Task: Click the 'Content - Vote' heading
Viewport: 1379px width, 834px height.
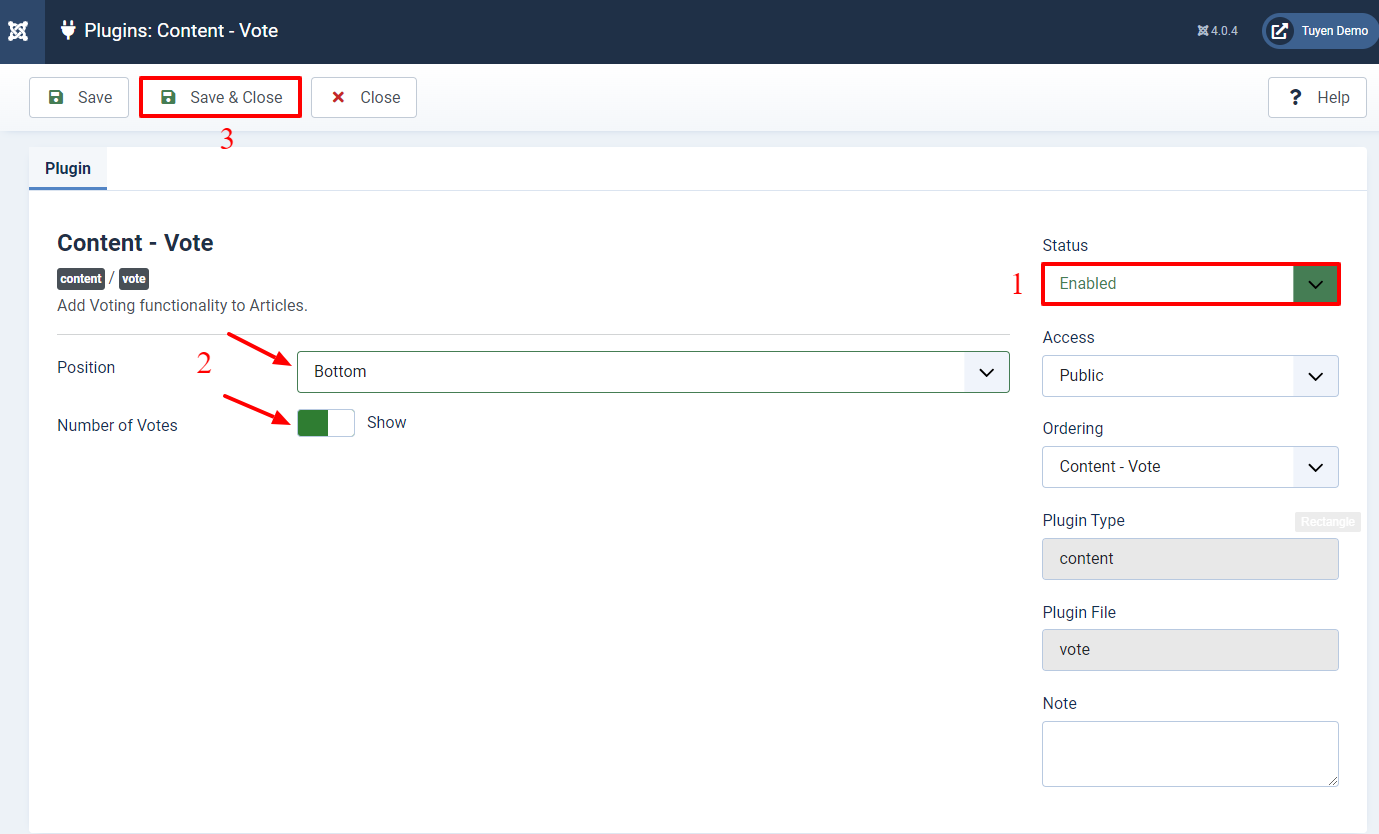Action: (x=135, y=243)
